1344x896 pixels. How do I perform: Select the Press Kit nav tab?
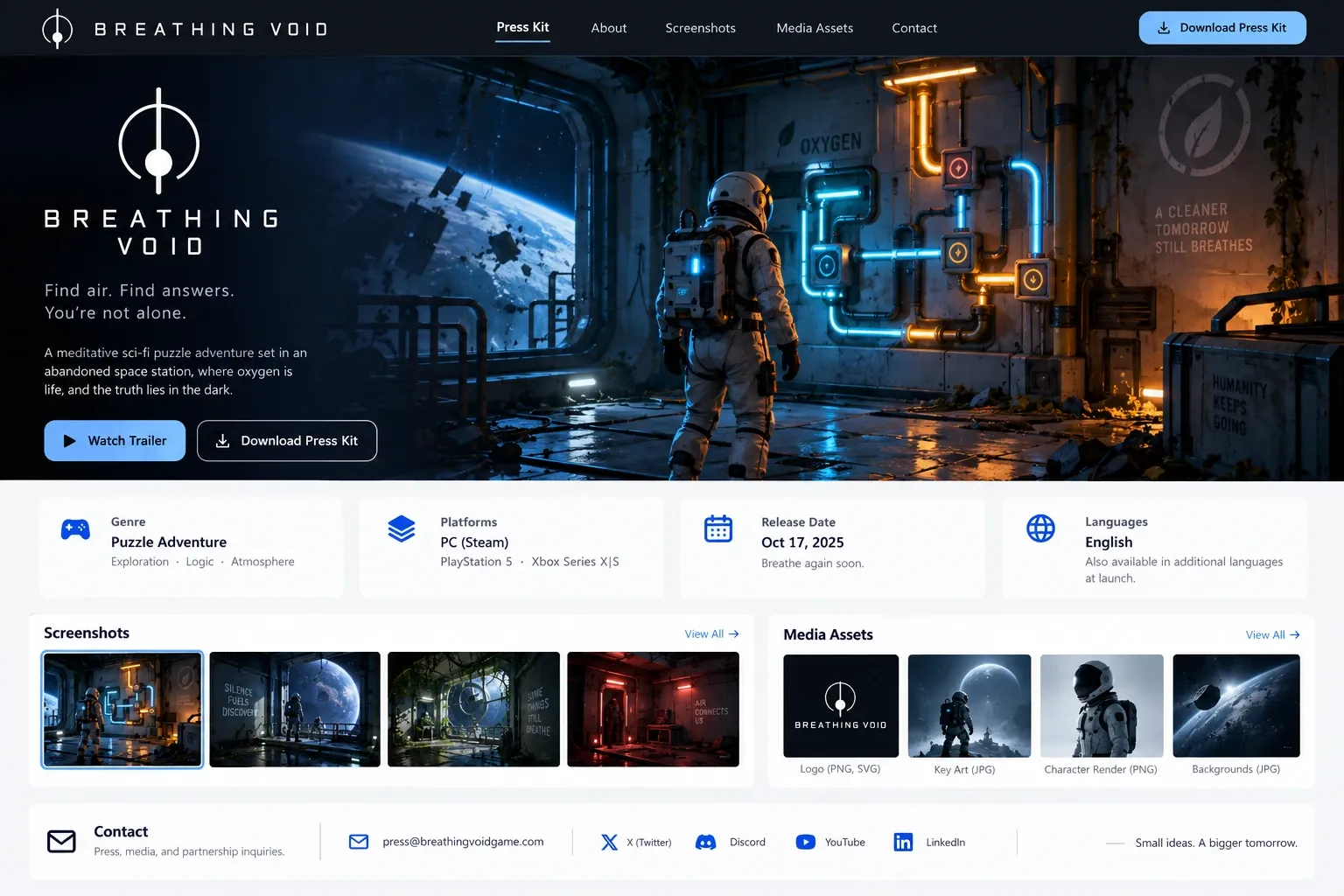[x=522, y=27]
